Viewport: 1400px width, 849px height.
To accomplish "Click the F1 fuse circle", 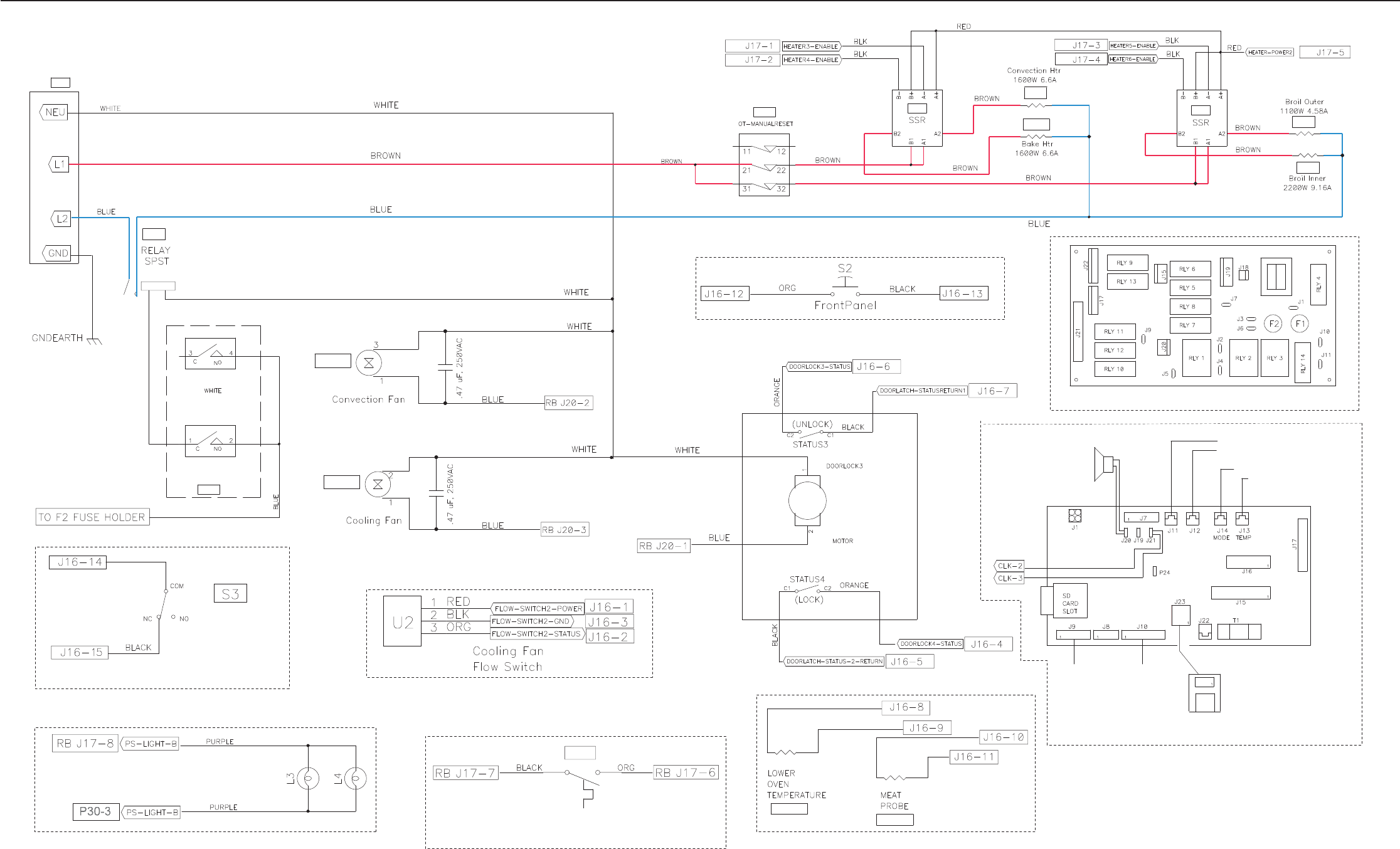I will (x=1300, y=324).
